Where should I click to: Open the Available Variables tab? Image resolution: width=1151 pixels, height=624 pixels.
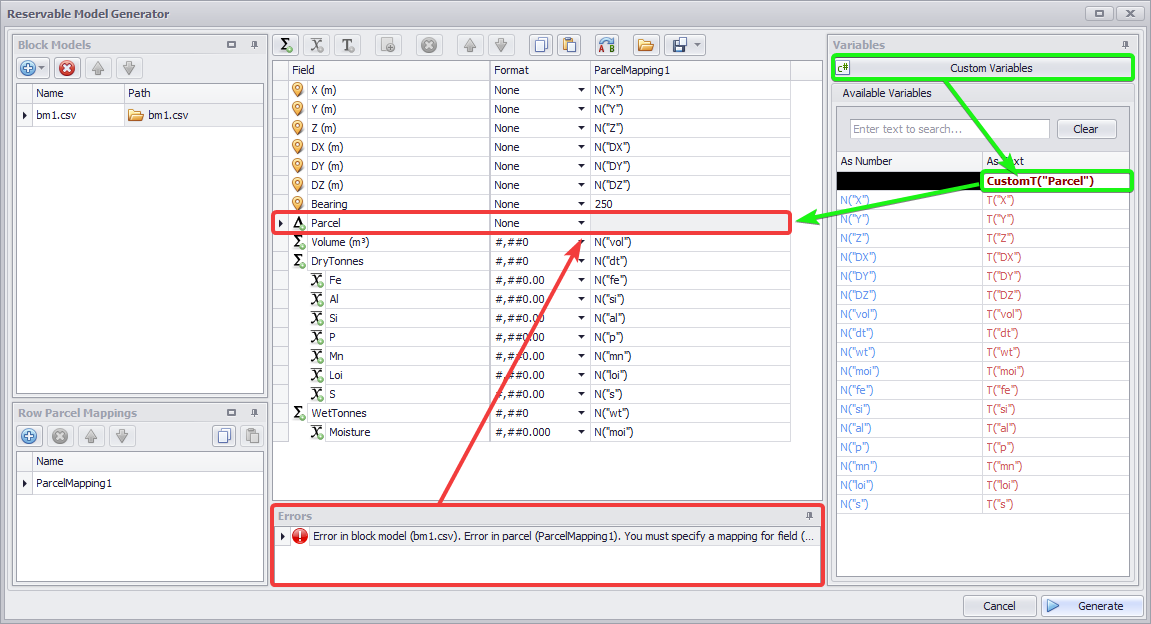click(x=887, y=93)
